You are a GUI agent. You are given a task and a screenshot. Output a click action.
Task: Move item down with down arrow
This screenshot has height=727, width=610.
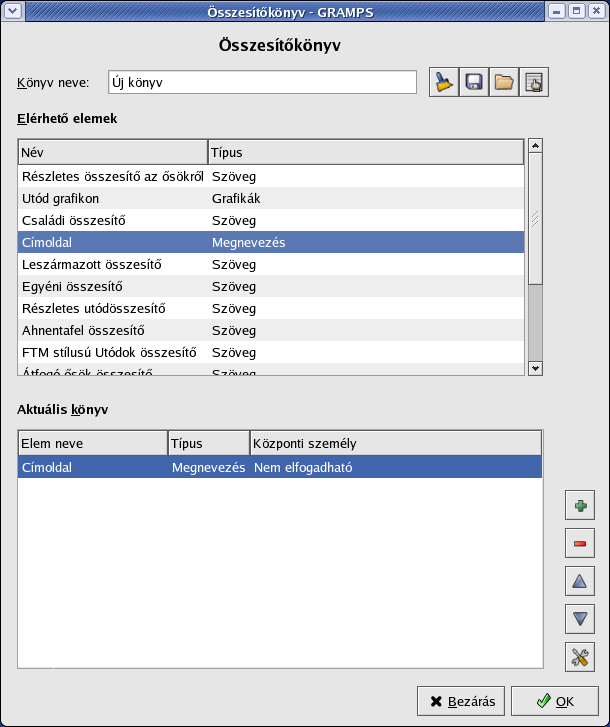pyautogui.click(x=579, y=619)
